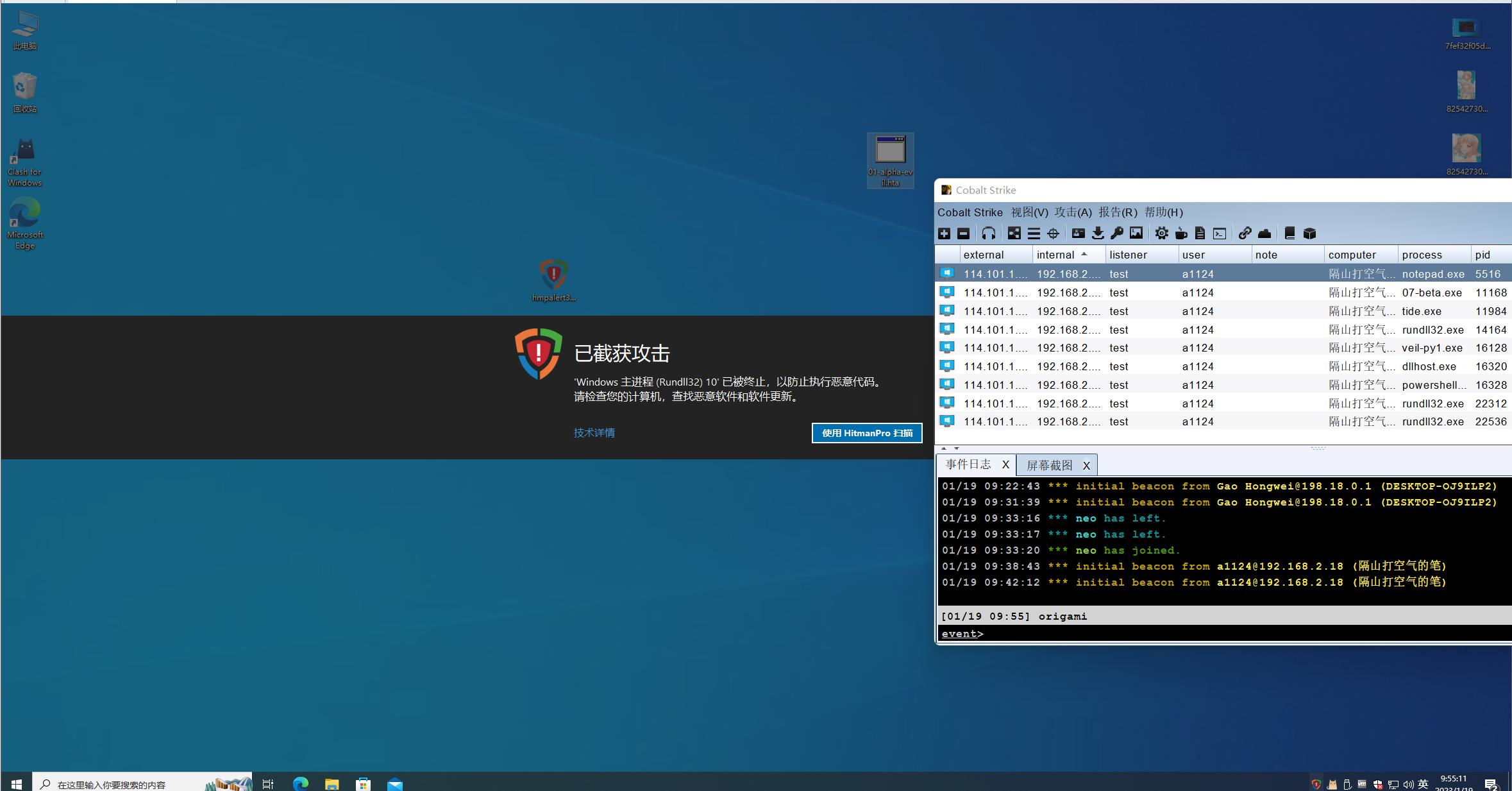Click the connect (plus) toolbar icon
The width and height of the screenshot is (1512, 791).
944,234
